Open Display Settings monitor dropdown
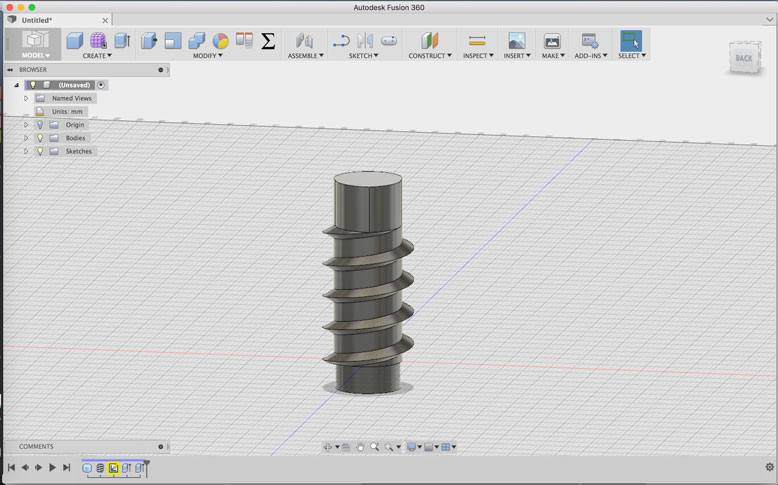The width and height of the screenshot is (778, 485). [414, 447]
